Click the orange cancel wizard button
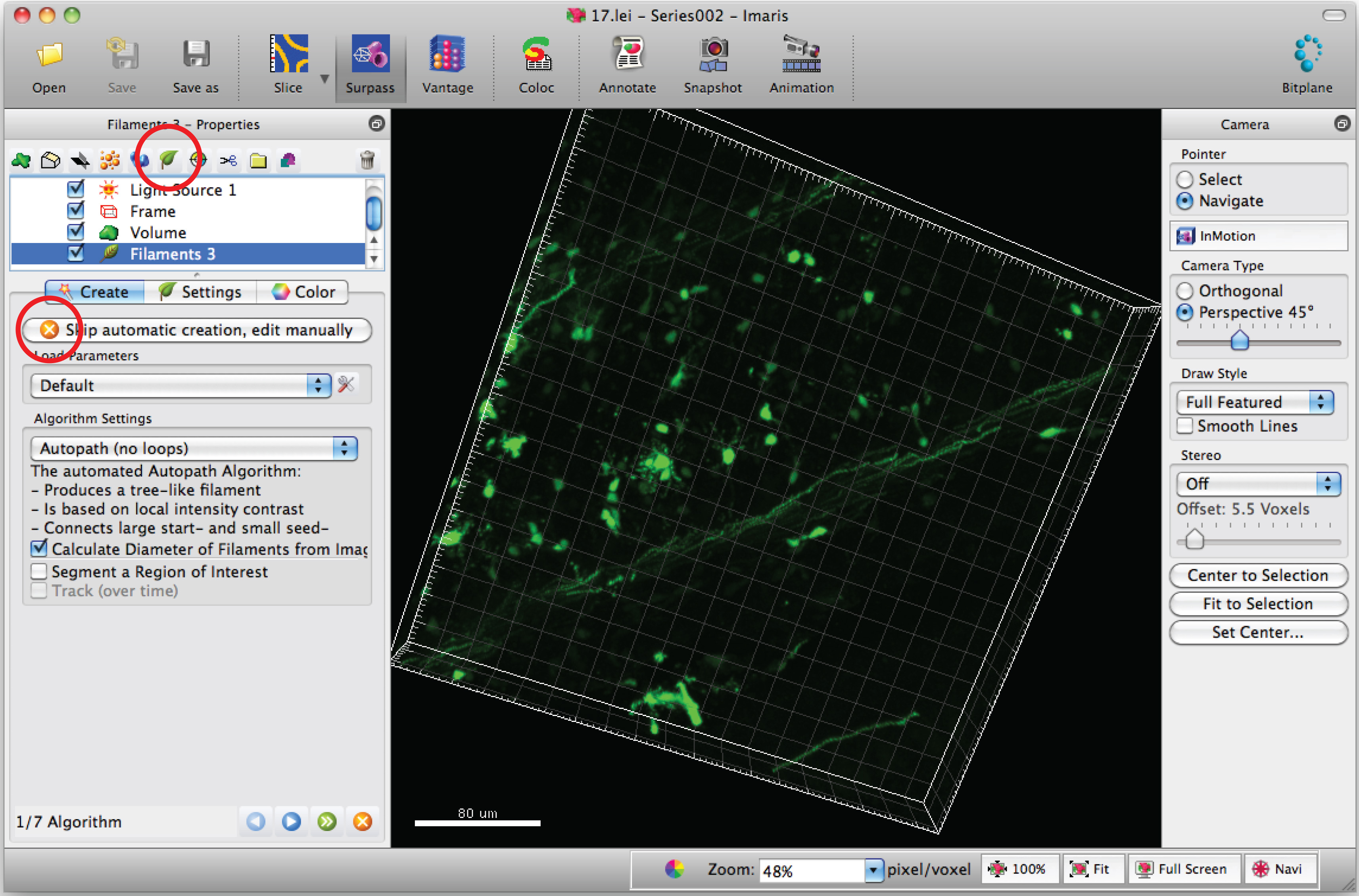The width and height of the screenshot is (1359, 896). [x=363, y=822]
